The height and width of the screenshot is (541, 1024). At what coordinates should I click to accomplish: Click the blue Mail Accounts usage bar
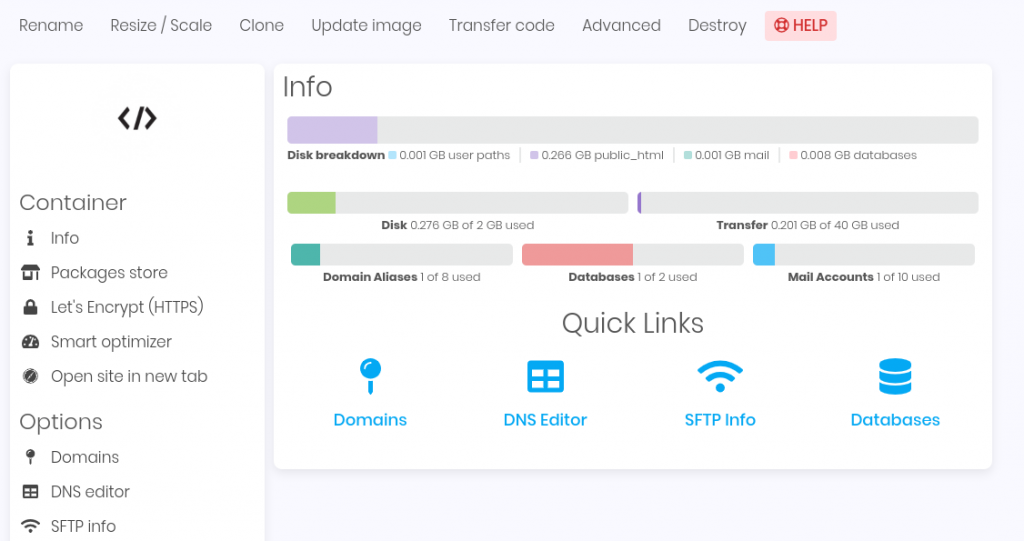pos(864,254)
